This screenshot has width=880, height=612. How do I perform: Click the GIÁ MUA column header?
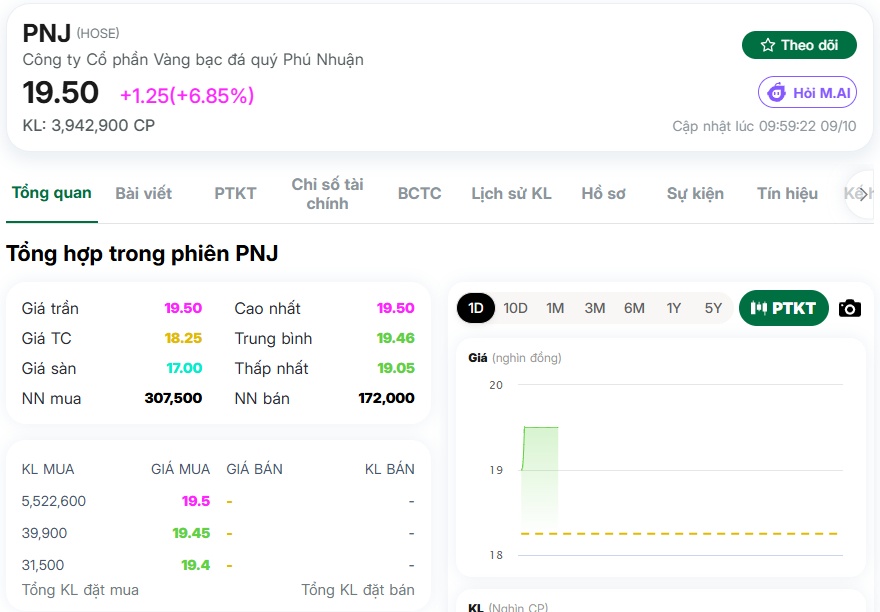click(x=180, y=469)
